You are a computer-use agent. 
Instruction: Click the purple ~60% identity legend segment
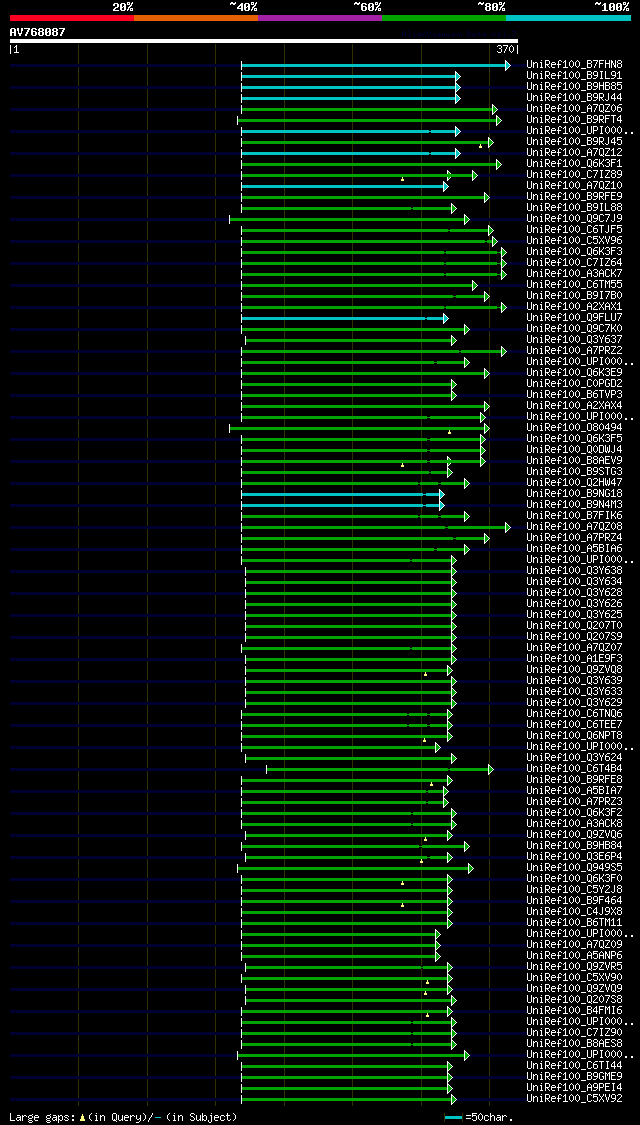[x=320, y=17]
